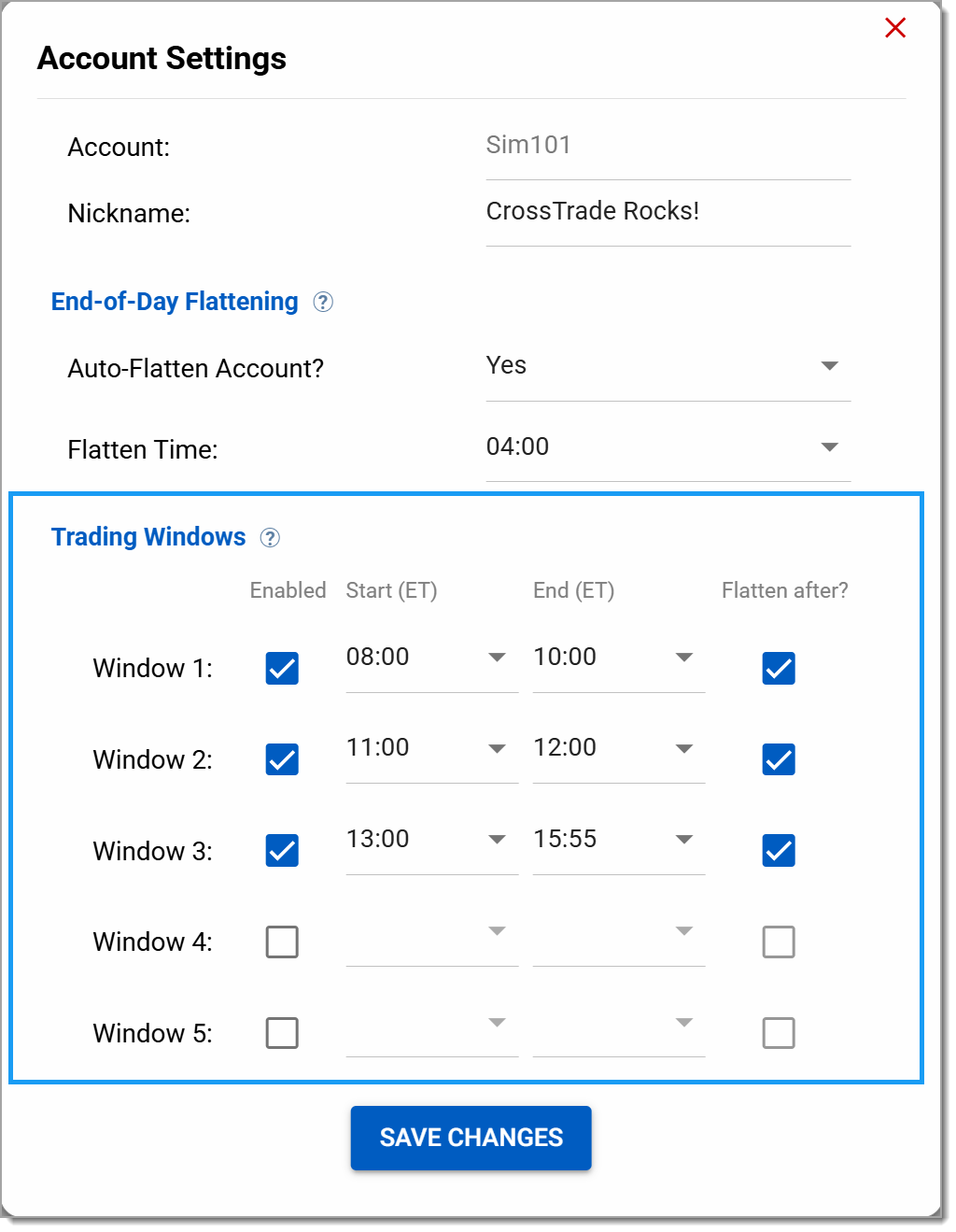Click the Save Changes button
956x1232 pixels.
(x=471, y=1138)
